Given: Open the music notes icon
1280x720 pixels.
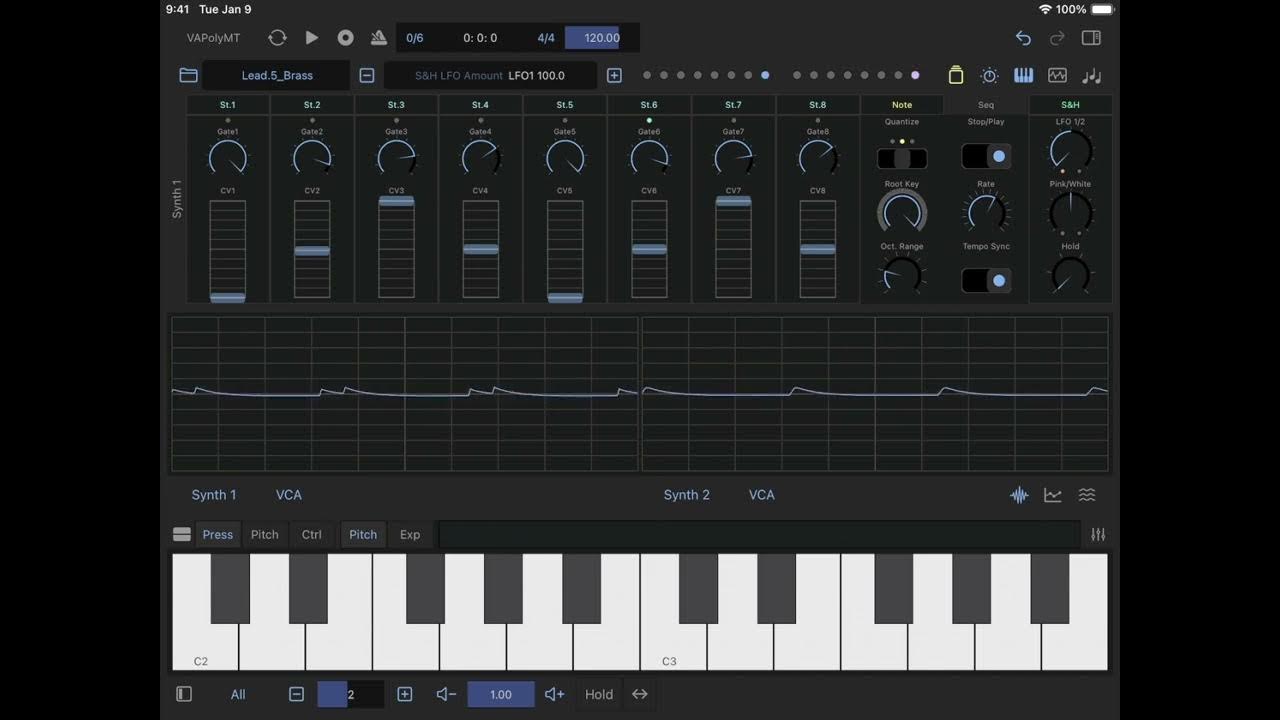Looking at the screenshot, I should [1091, 75].
